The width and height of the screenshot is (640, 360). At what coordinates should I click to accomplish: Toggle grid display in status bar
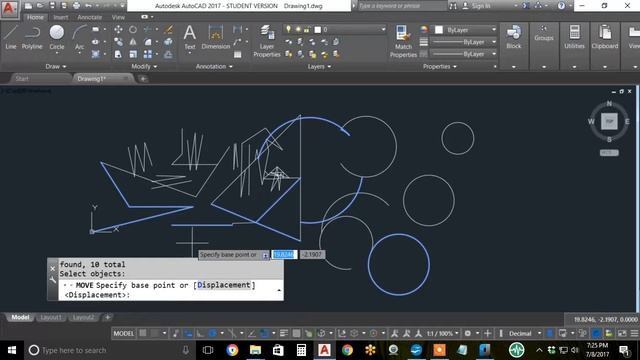142,333
